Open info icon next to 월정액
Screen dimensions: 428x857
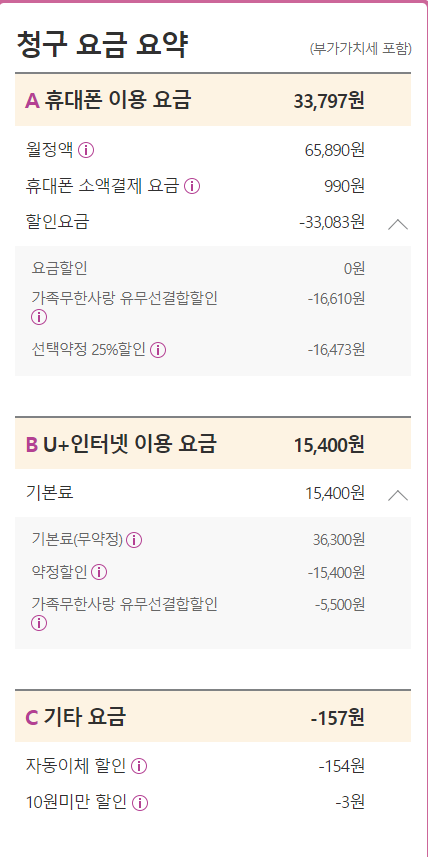86,150
